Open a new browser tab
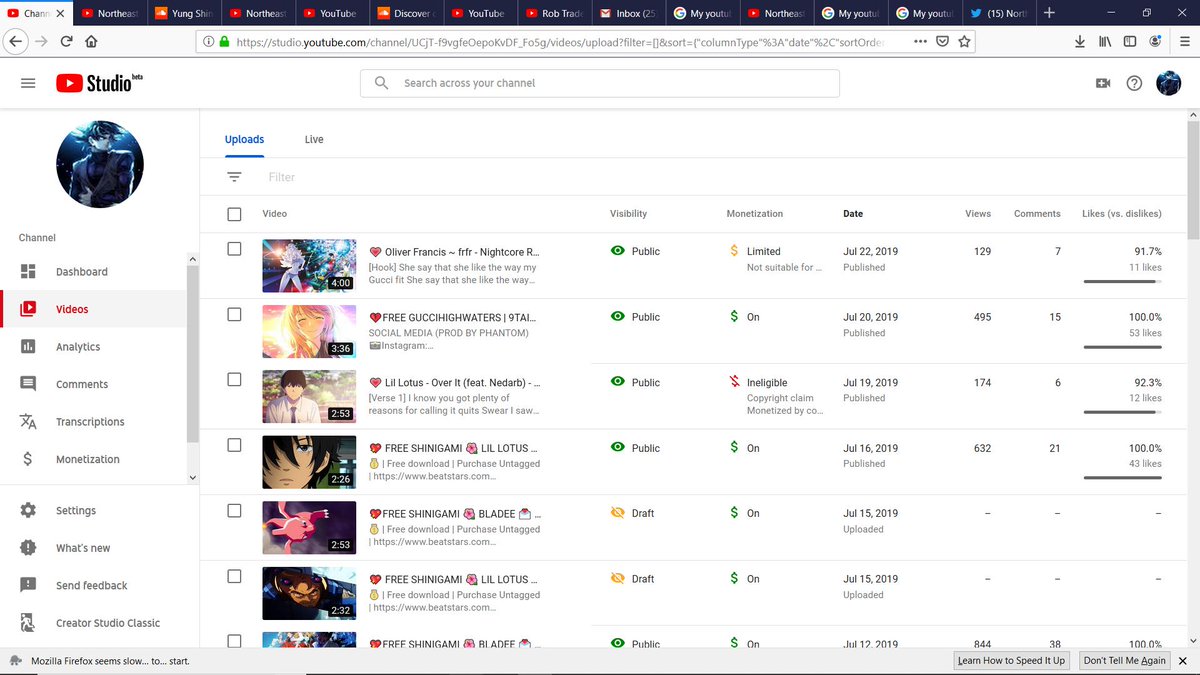The height and width of the screenshot is (675, 1200). 1048,13
